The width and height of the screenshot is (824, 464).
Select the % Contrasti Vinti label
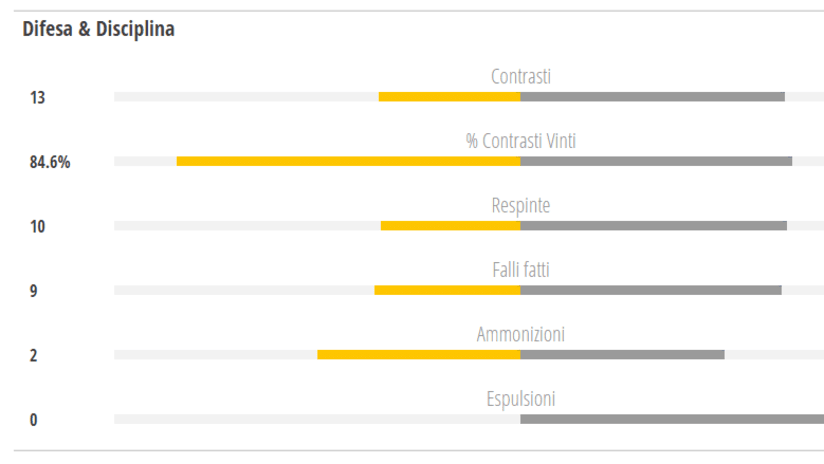click(521, 141)
